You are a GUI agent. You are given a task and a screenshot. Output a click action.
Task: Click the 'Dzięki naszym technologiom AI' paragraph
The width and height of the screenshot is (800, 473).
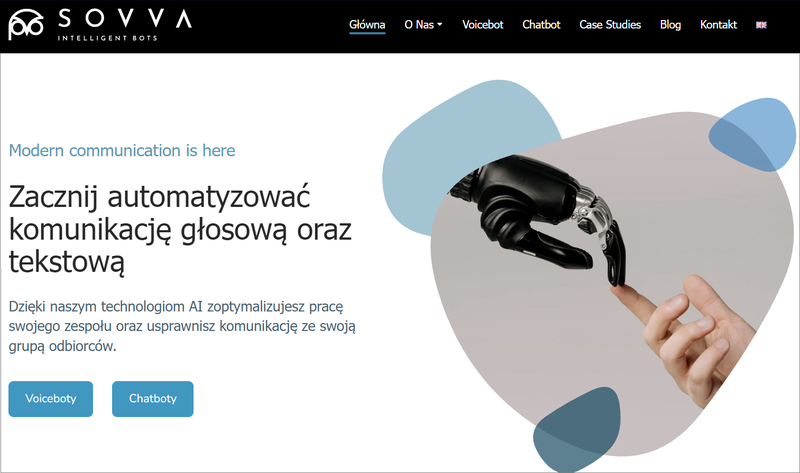(182, 326)
